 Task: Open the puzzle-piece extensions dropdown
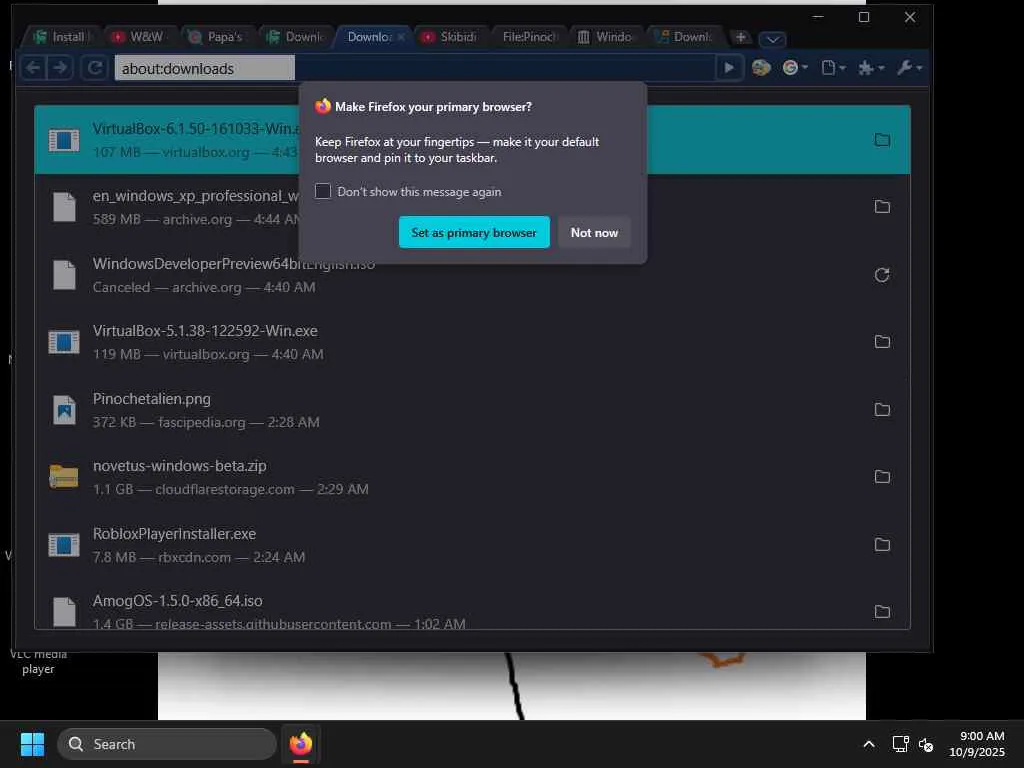tap(871, 68)
